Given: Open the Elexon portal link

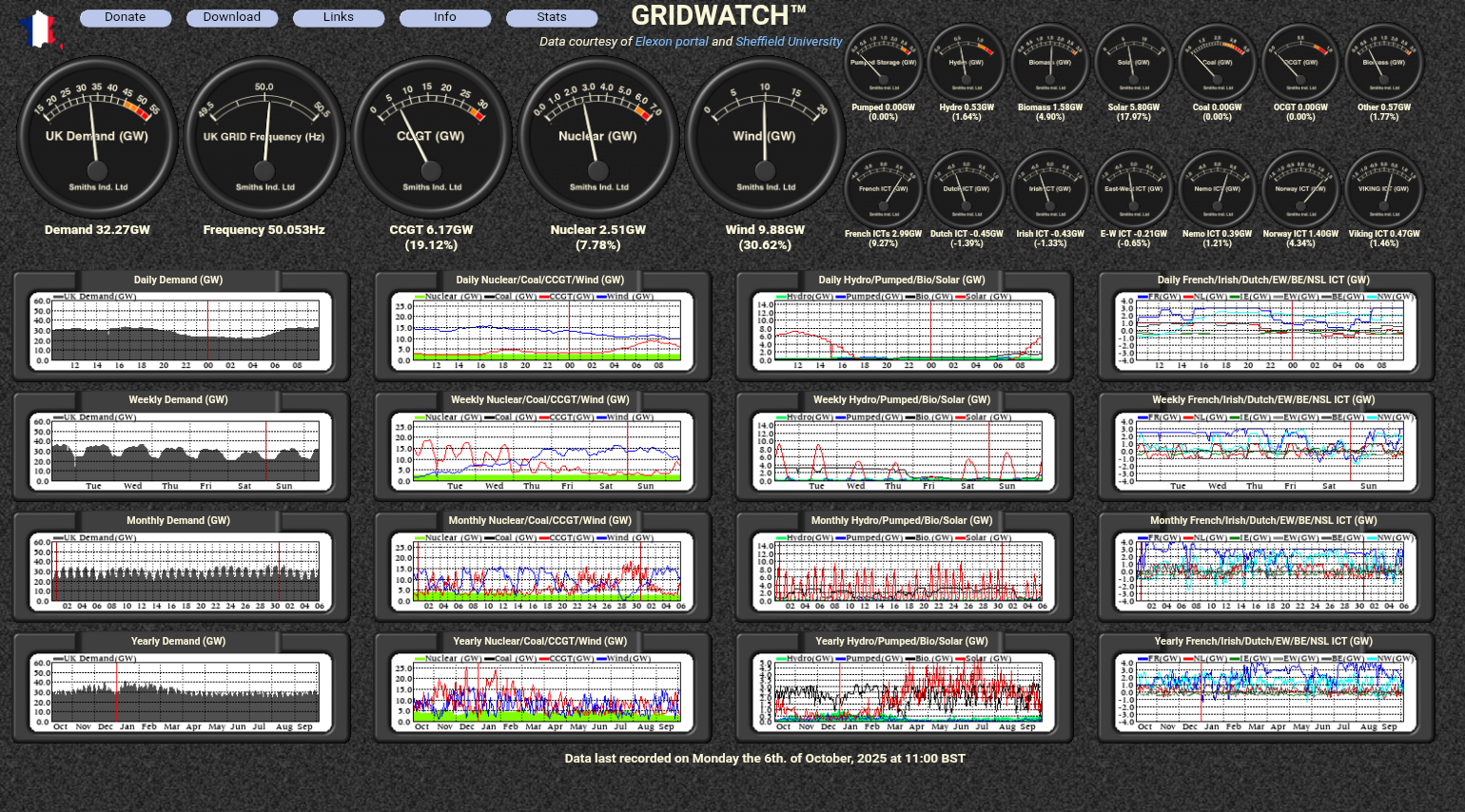Looking at the screenshot, I should (x=672, y=42).
